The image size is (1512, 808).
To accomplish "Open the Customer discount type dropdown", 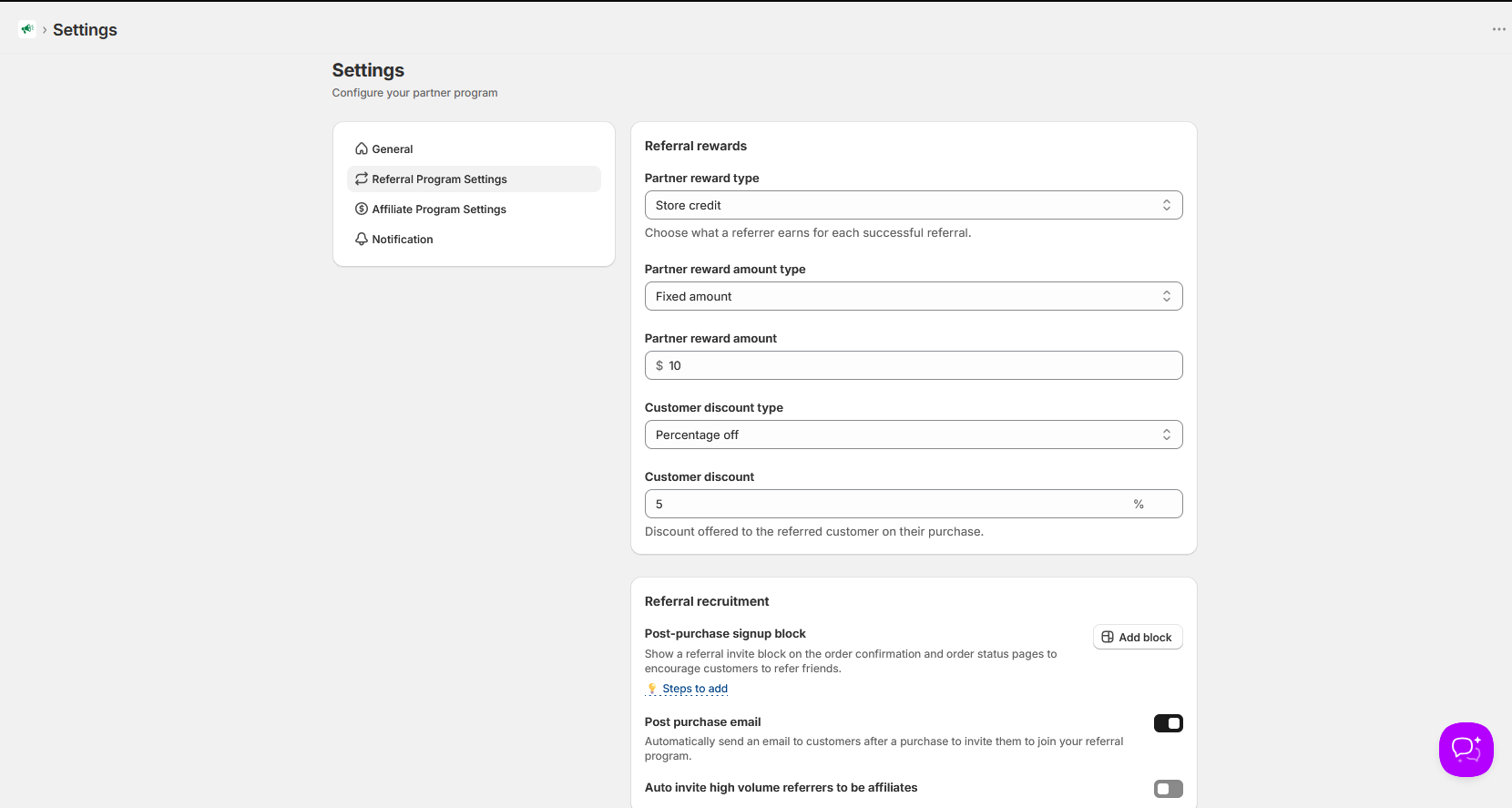I will 914,435.
